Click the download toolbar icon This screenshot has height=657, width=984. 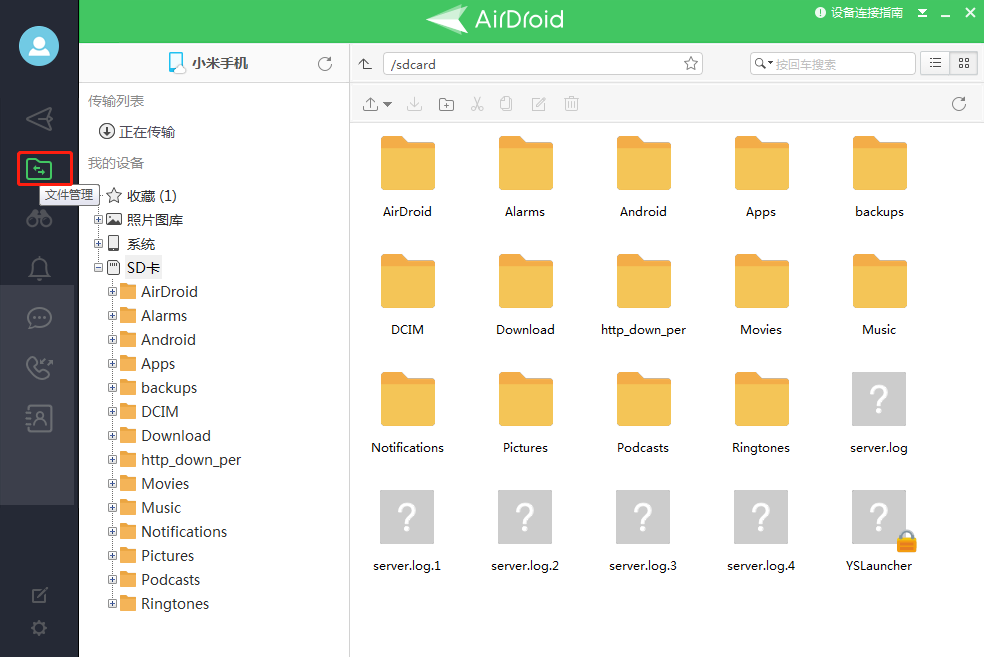coord(414,104)
